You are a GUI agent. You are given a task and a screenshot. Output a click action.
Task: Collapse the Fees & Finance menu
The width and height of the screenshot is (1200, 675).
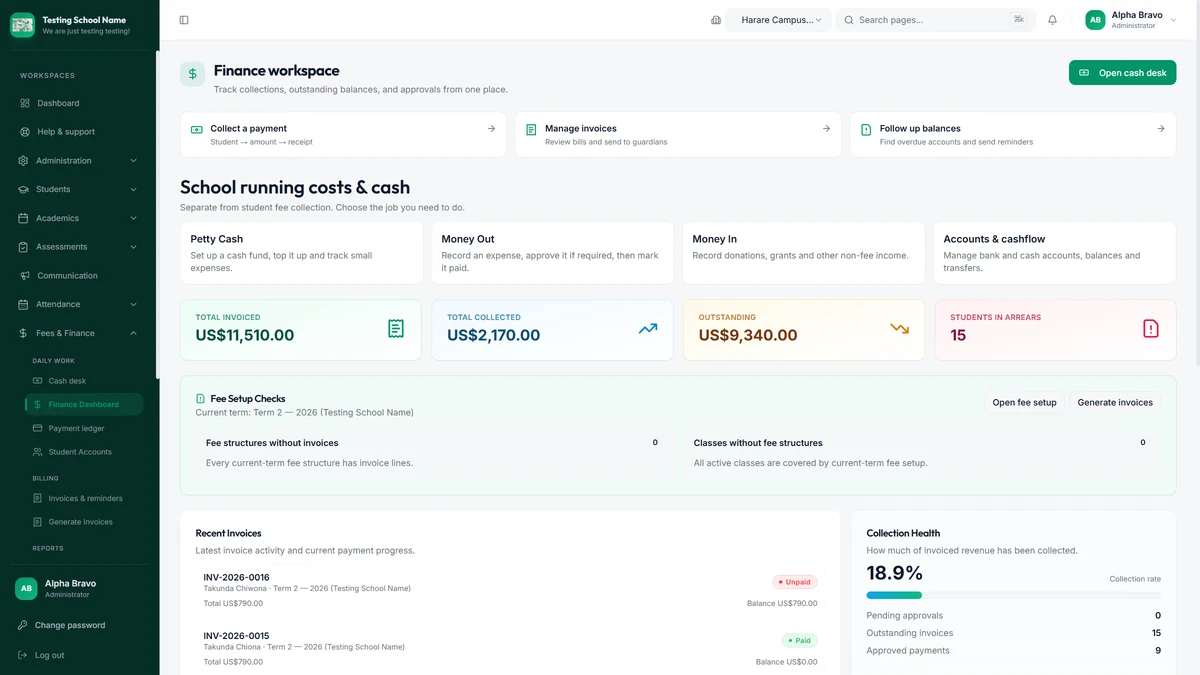[x=80, y=333]
